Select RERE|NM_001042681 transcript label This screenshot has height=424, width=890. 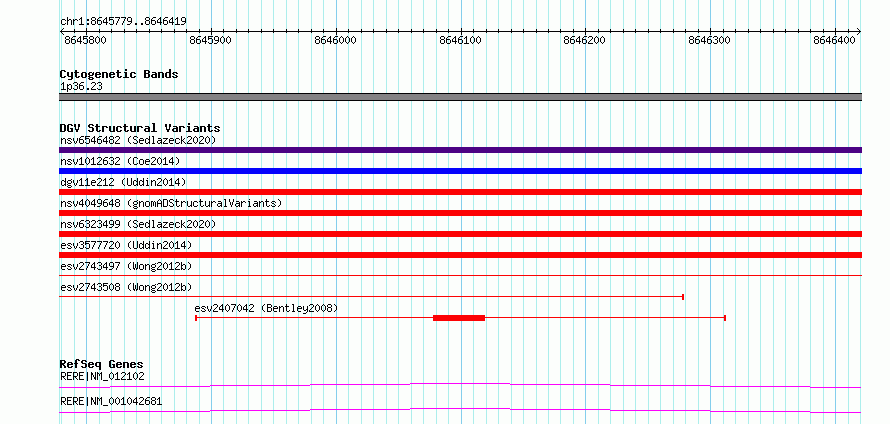(x=111, y=401)
